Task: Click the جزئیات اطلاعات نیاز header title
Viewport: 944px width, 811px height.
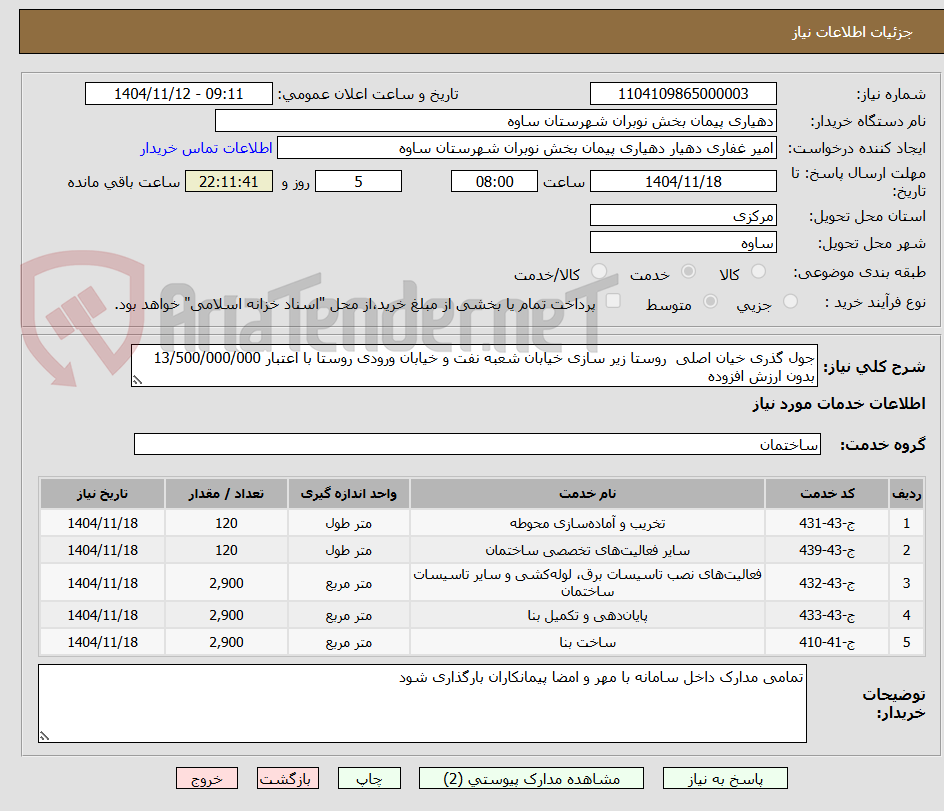Action: click(x=852, y=32)
